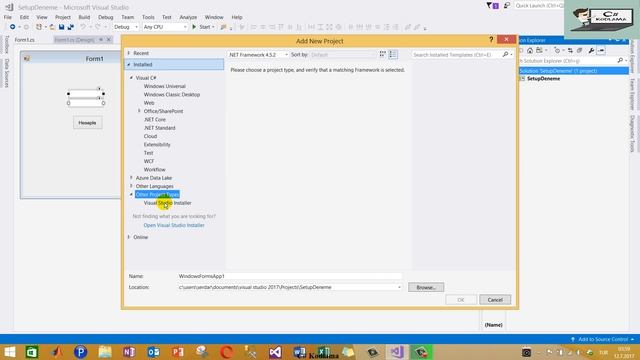Open Outlook from the taskbar
Image resolution: width=640 pixels, height=360 pixels.
(x=153, y=352)
